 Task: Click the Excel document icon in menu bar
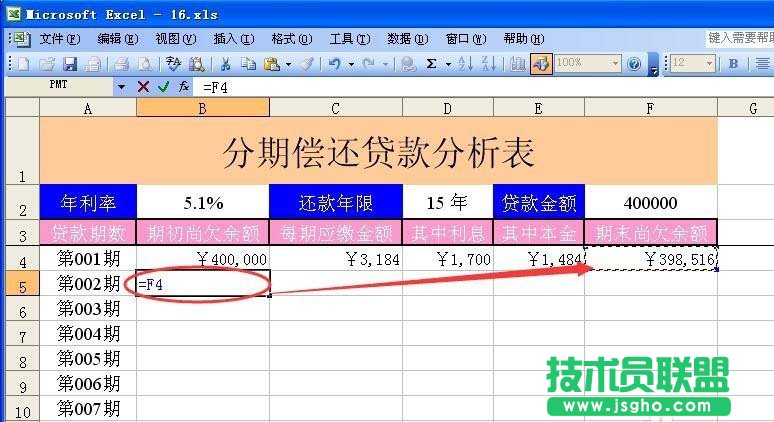pyautogui.click(x=21, y=39)
